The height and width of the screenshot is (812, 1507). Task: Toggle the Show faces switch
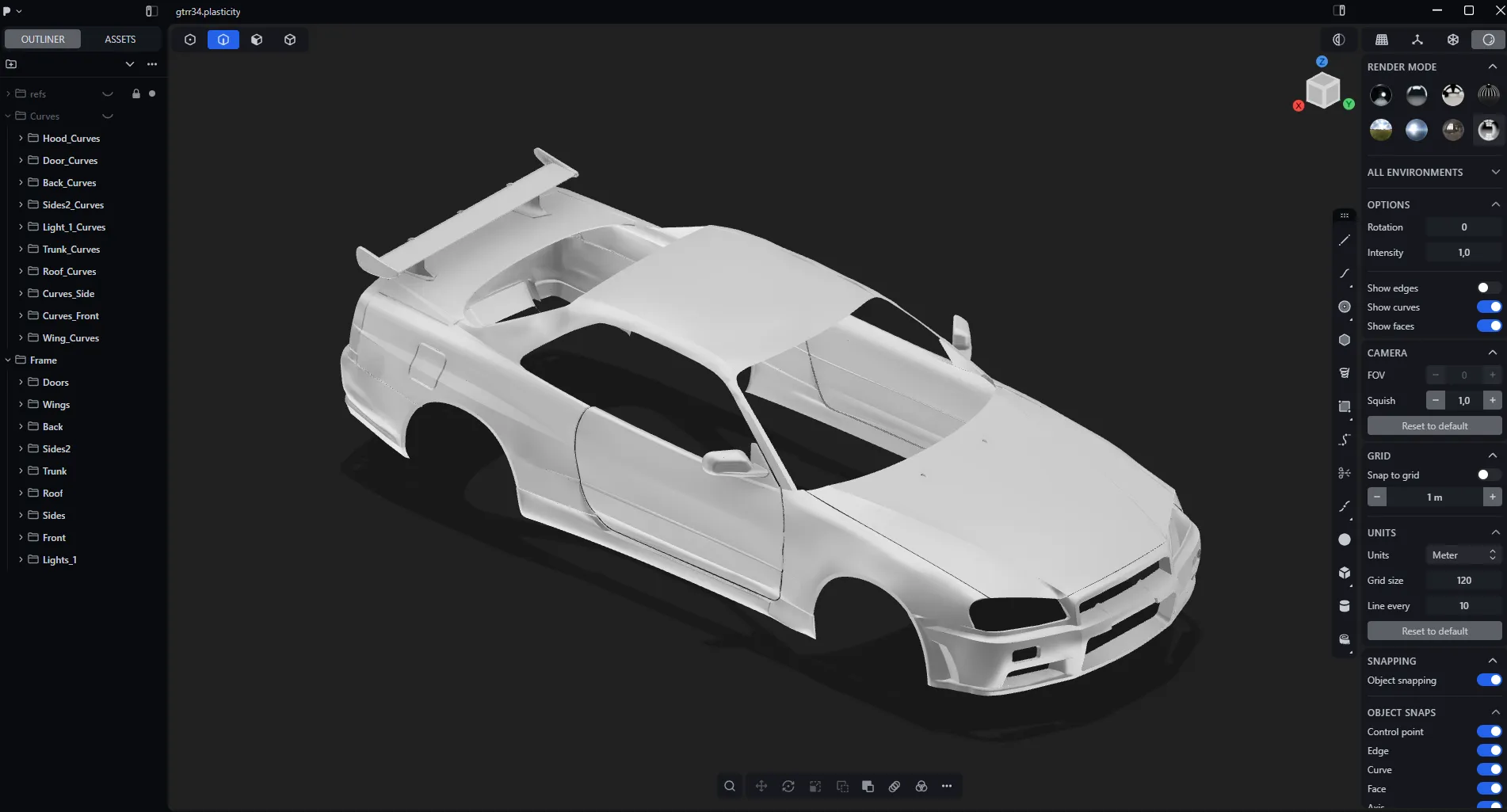pyautogui.click(x=1489, y=326)
